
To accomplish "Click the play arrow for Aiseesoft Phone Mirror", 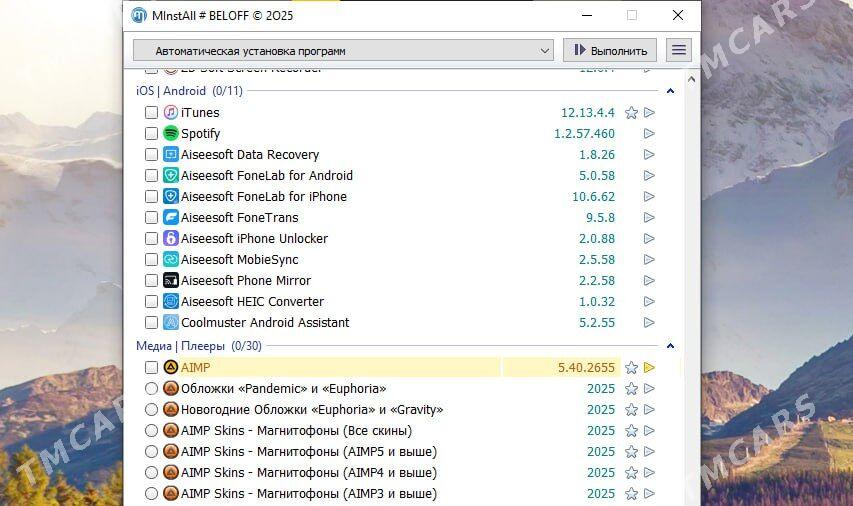I will (649, 280).
